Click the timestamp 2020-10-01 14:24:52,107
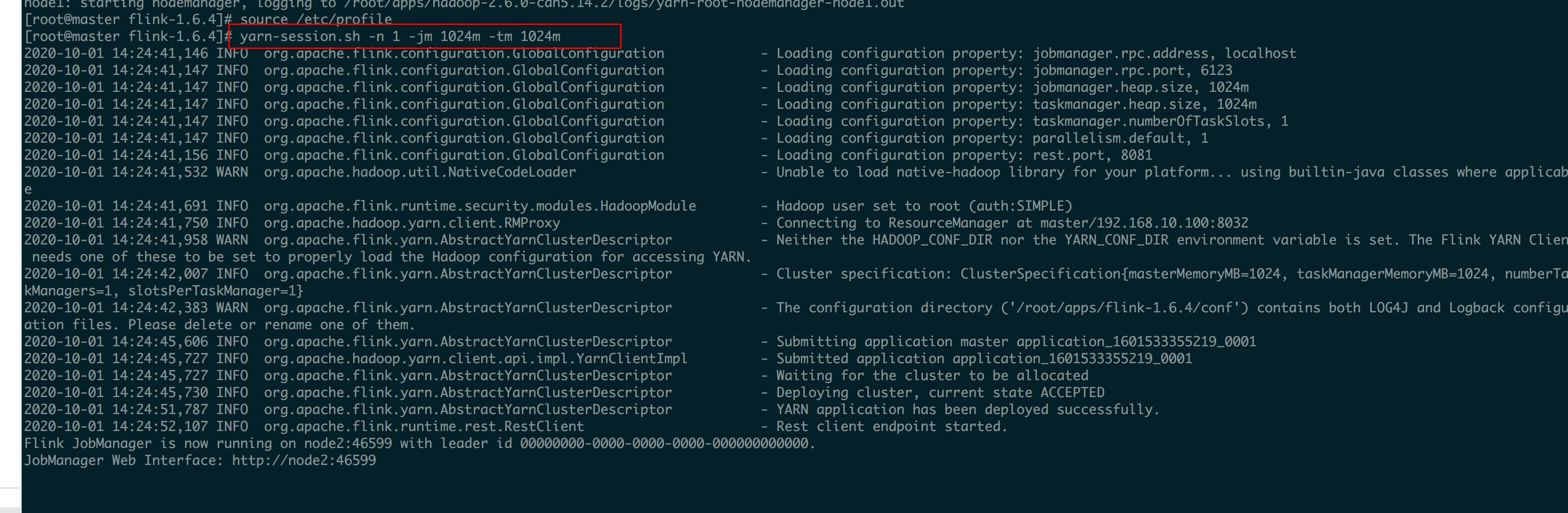The image size is (1568, 513). [116, 427]
